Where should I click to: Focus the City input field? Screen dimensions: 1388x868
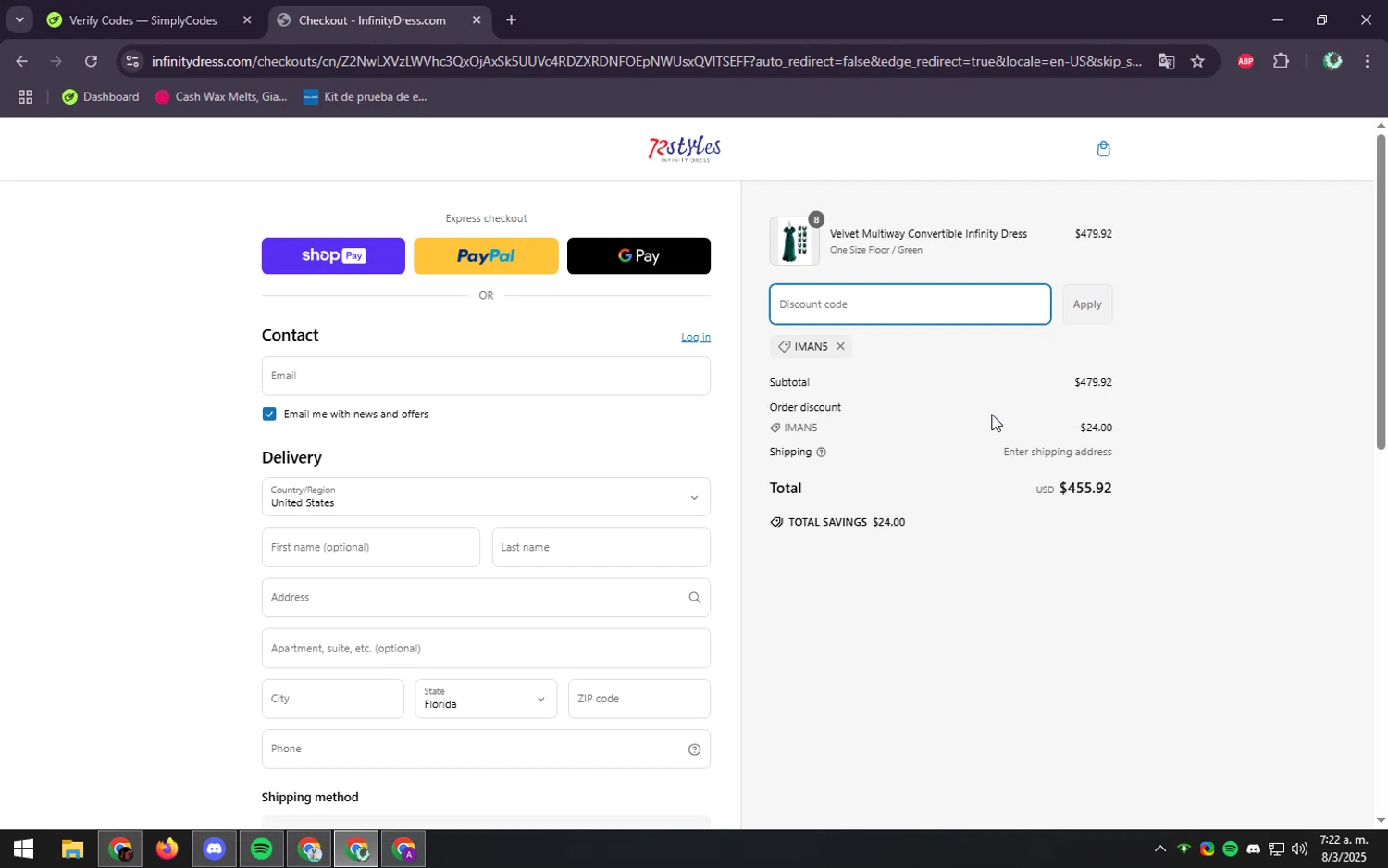pyautogui.click(x=332, y=699)
